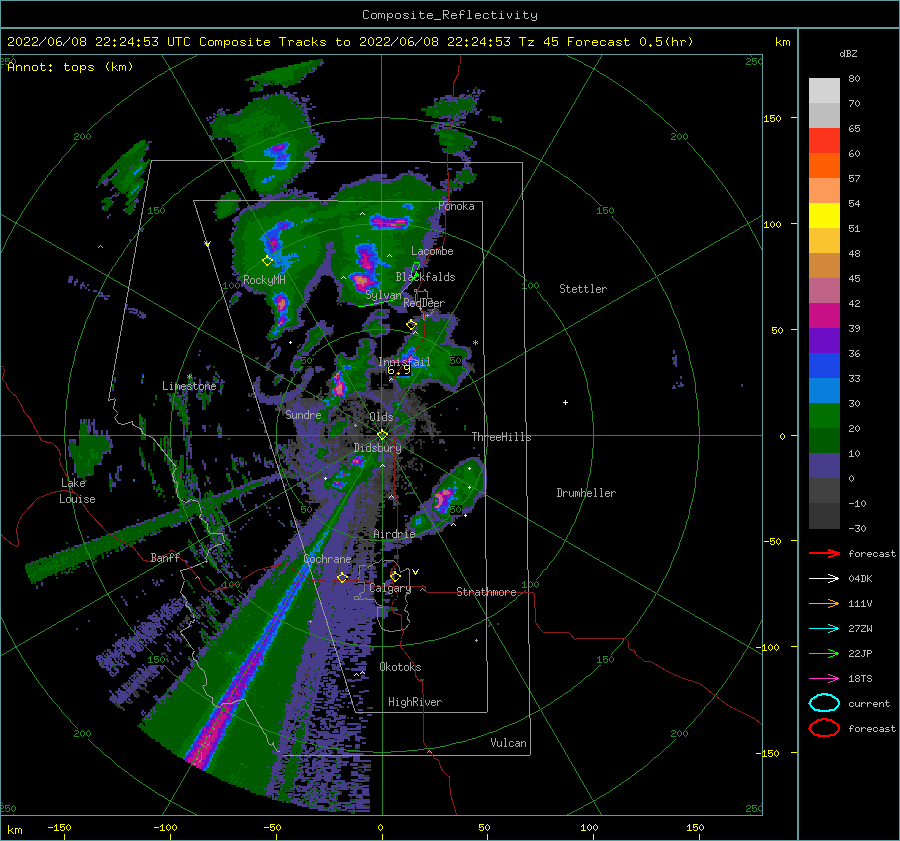The width and height of the screenshot is (900, 841).
Task: Click the Drumheller town label
Action: (586, 493)
